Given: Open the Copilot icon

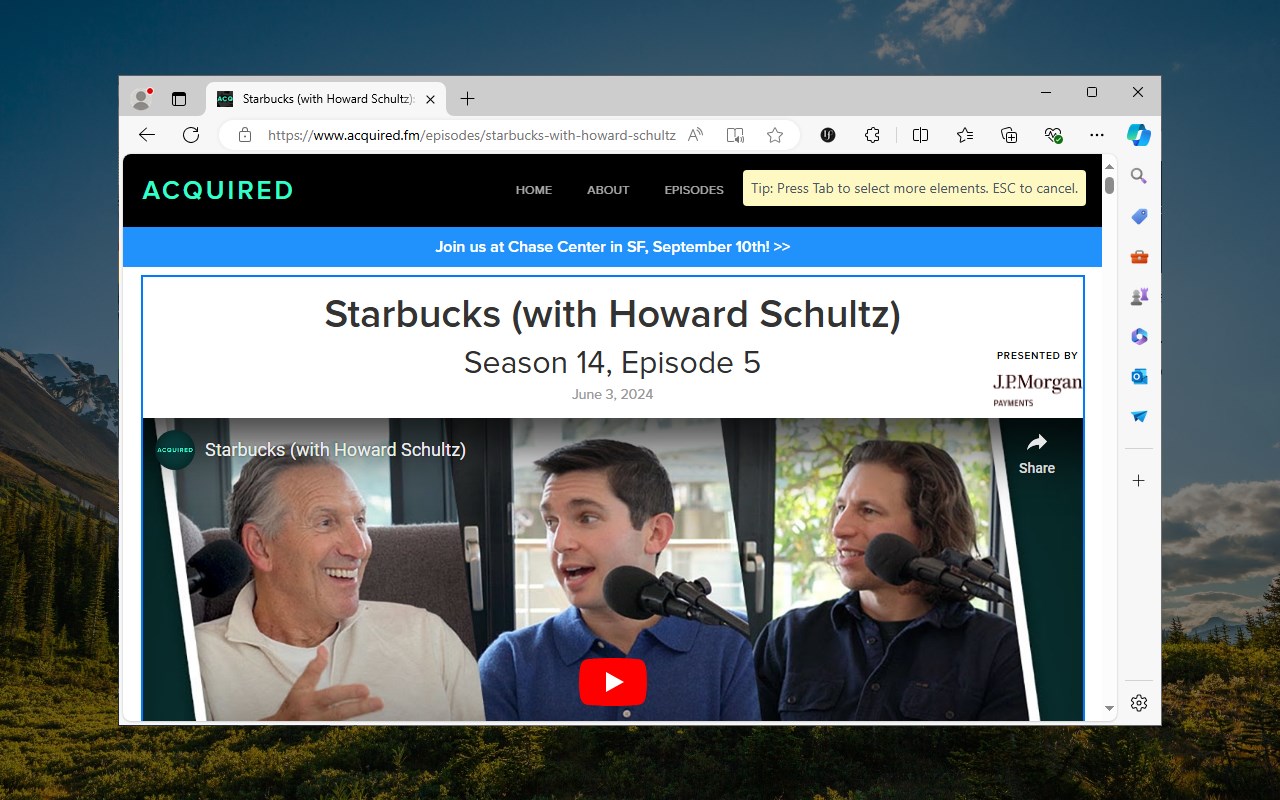Looking at the screenshot, I should 1139,135.
